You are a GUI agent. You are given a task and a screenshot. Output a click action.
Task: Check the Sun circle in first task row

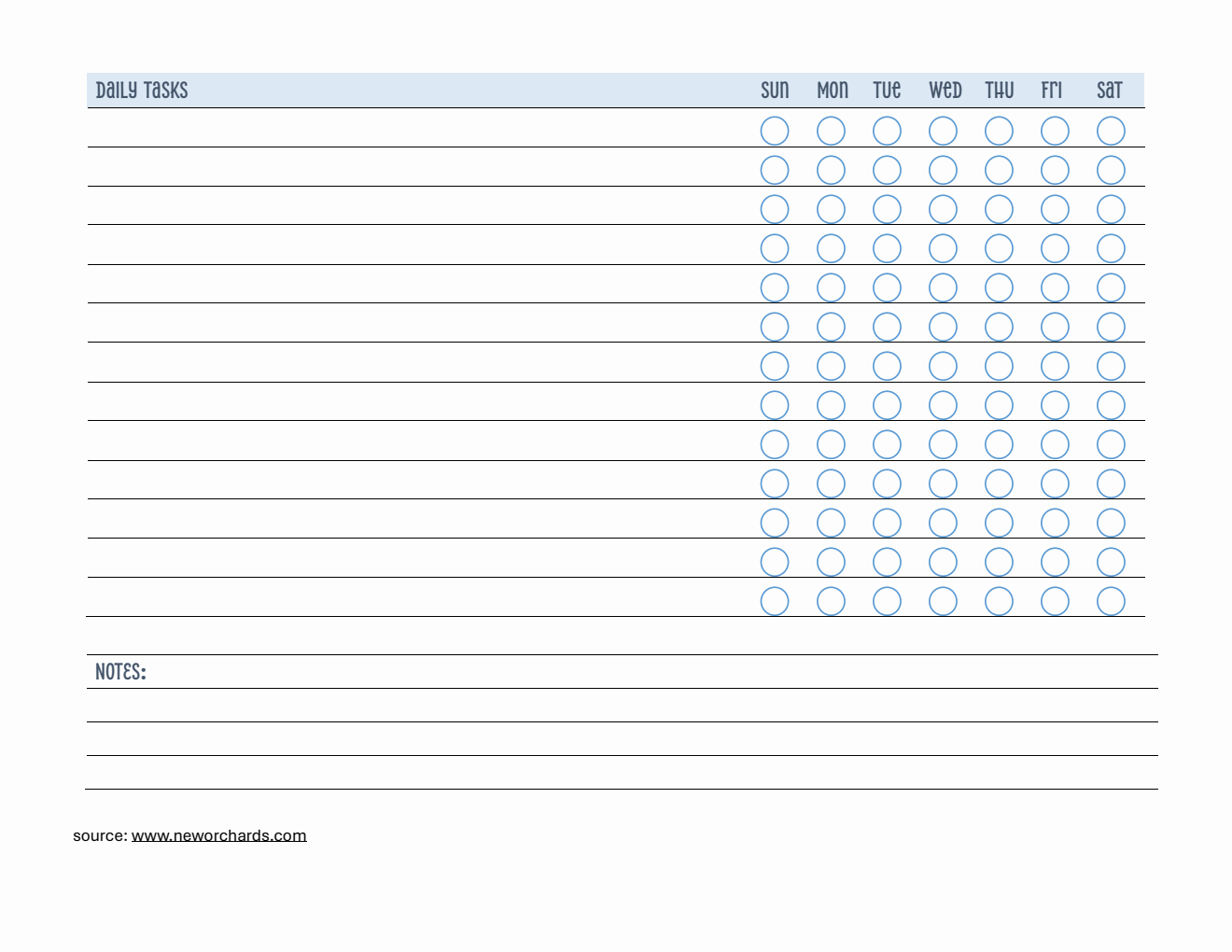click(x=775, y=131)
